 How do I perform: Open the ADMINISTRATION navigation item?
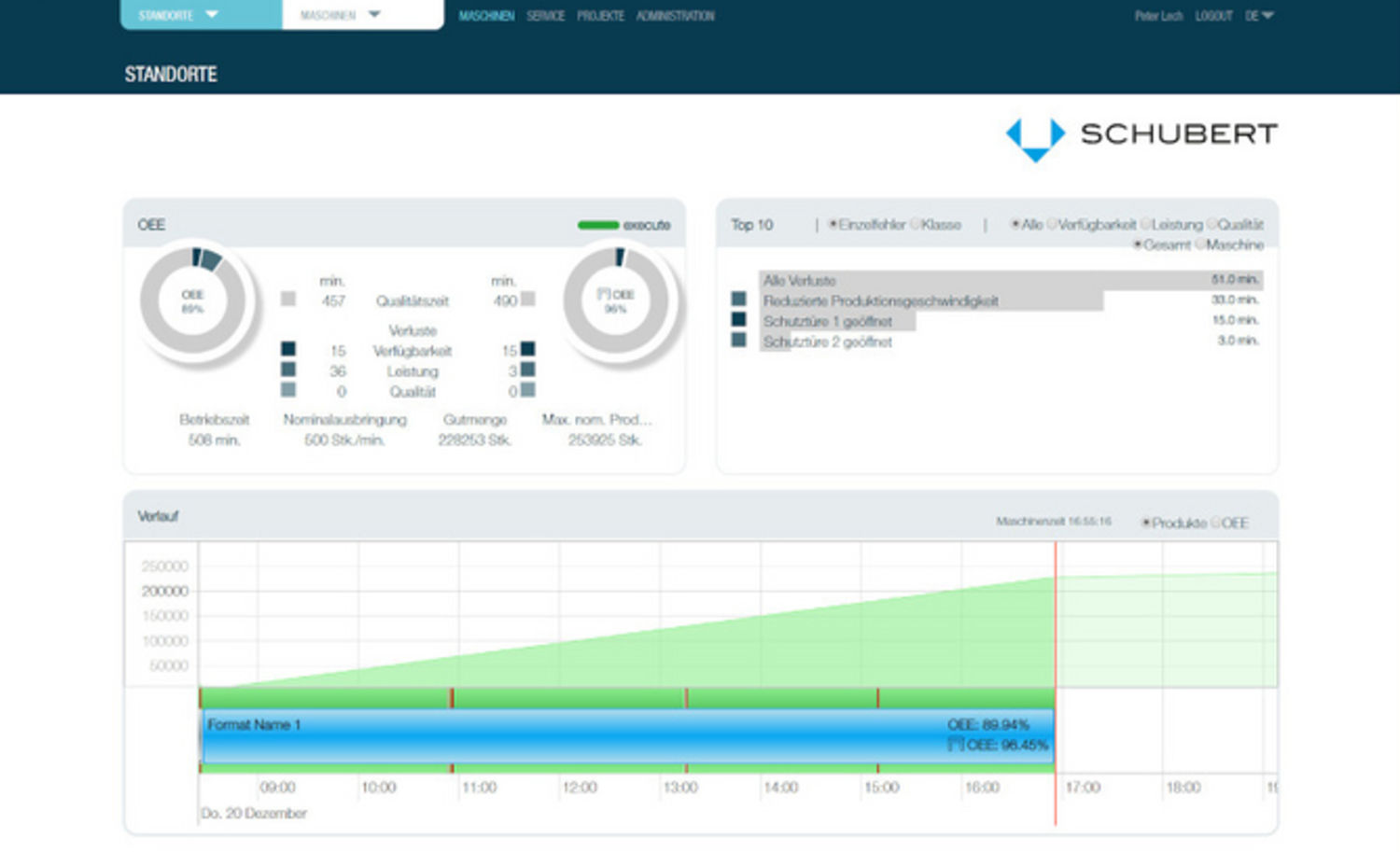pyautogui.click(x=675, y=16)
